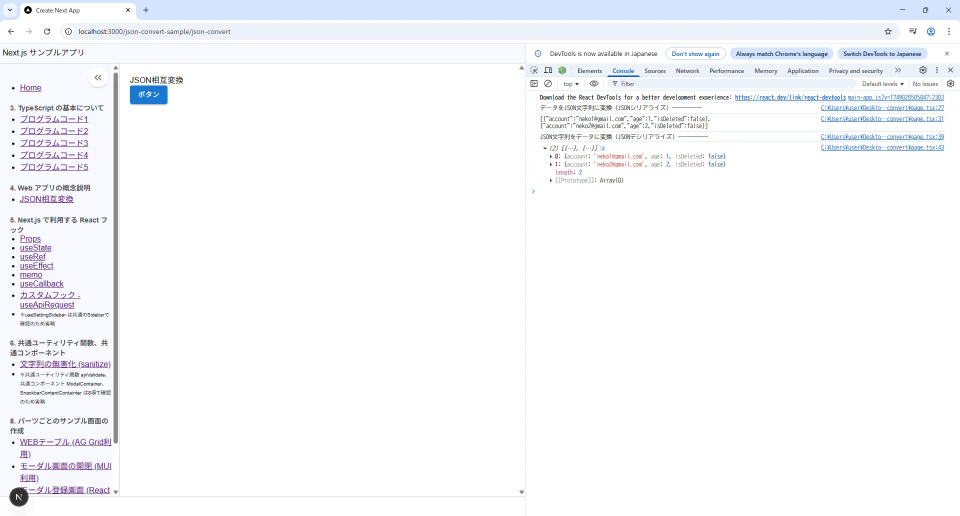Click the Don't show again button

click(696, 54)
